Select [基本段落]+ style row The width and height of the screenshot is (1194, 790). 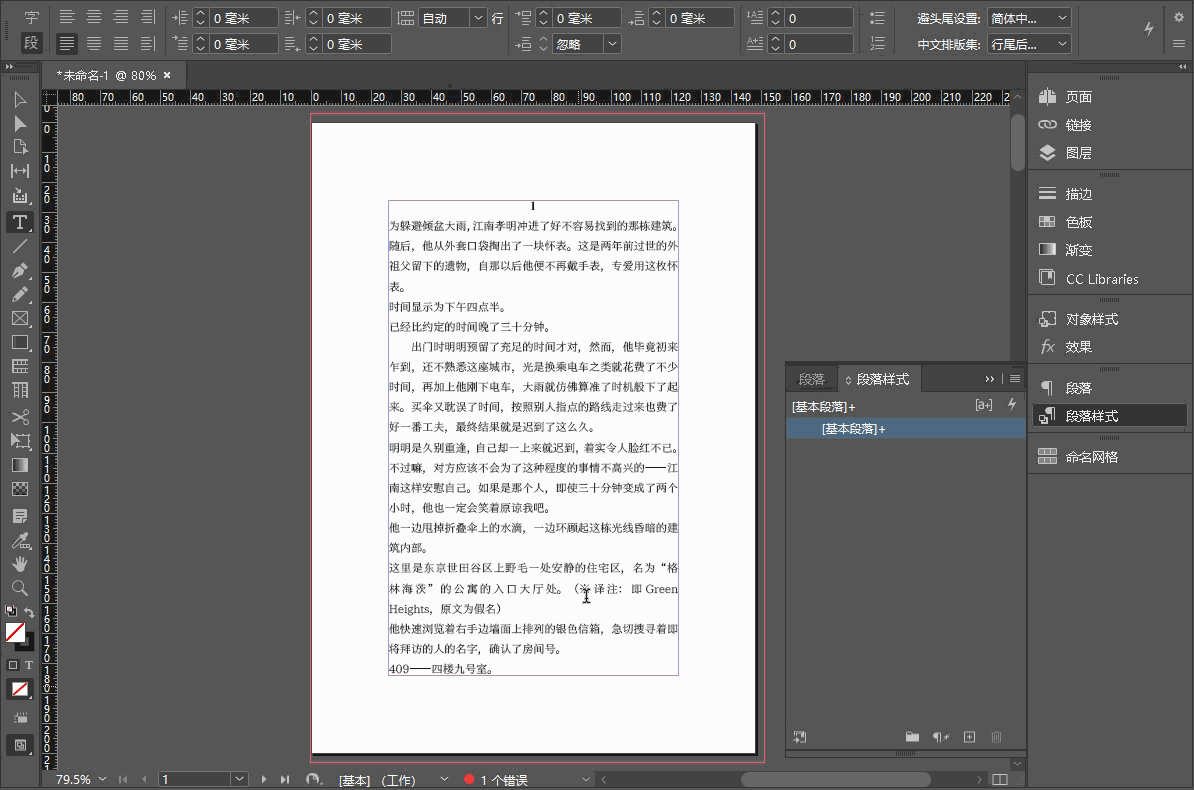[905, 429]
